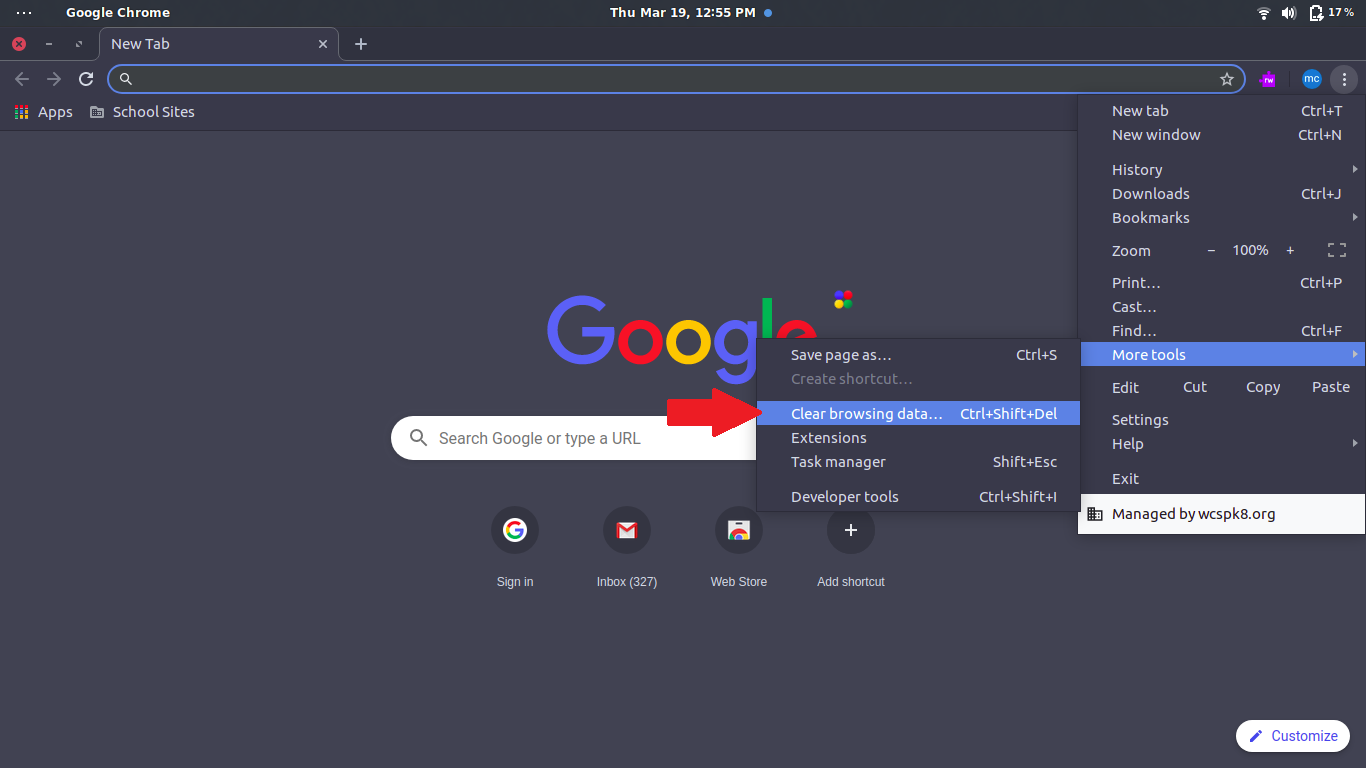
Task: Increase zoom with the plus button
Action: point(1290,251)
